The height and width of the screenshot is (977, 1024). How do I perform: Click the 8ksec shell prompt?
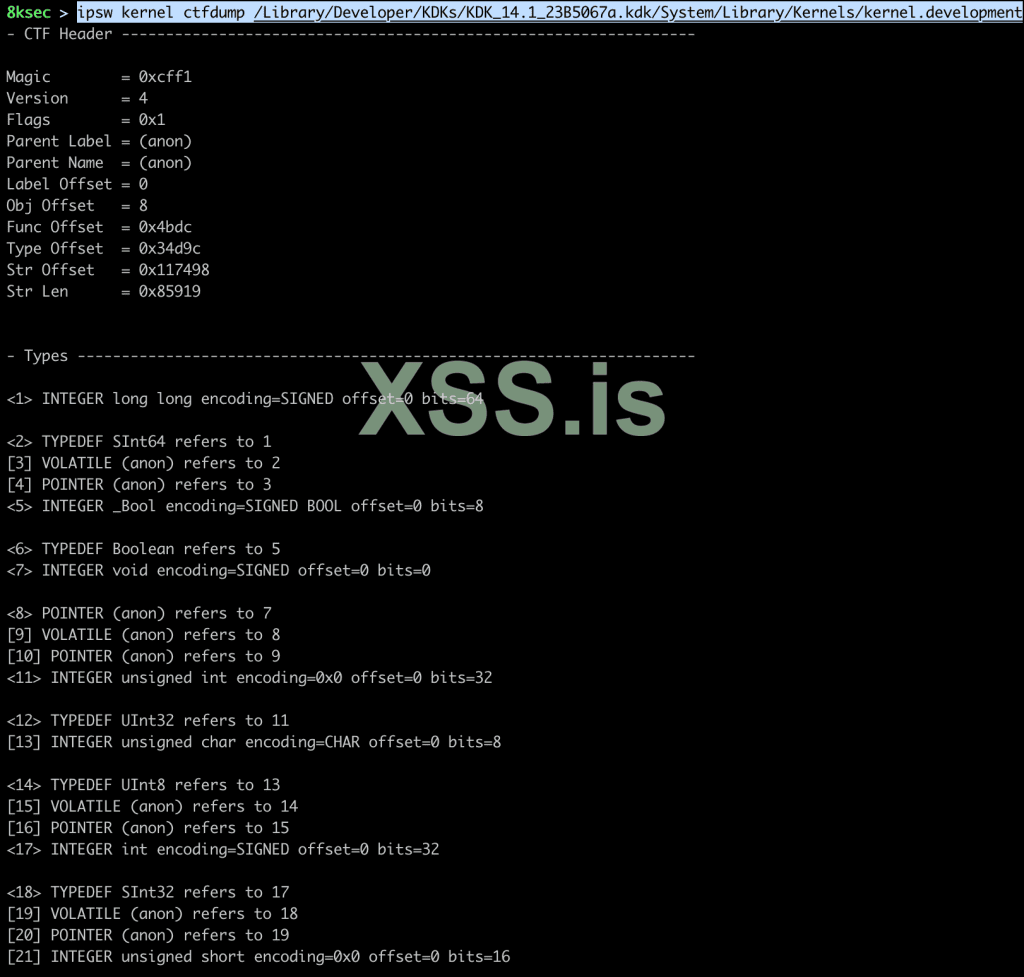[27, 13]
